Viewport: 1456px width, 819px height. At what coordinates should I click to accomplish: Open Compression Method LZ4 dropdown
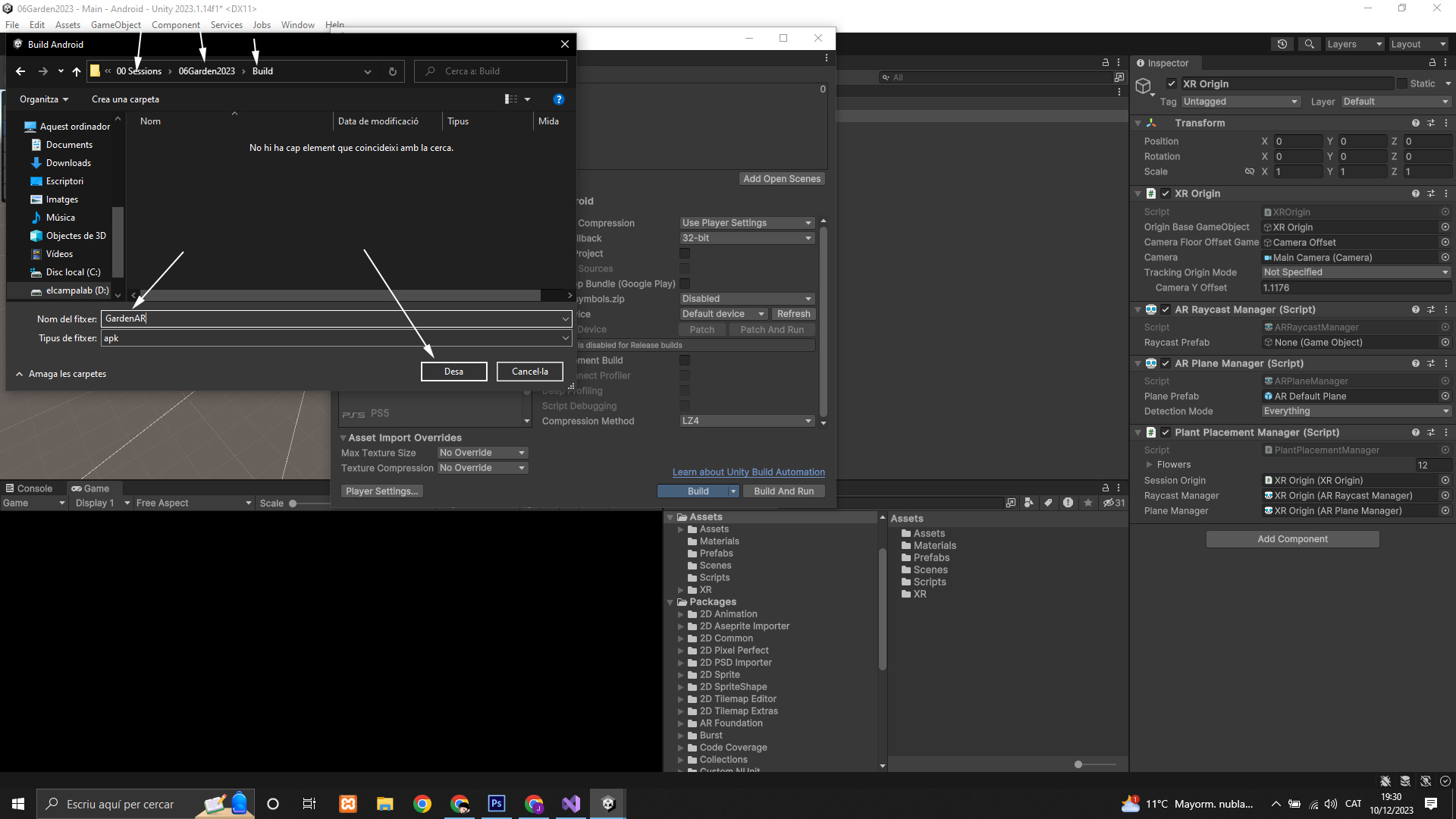click(x=746, y=421)
